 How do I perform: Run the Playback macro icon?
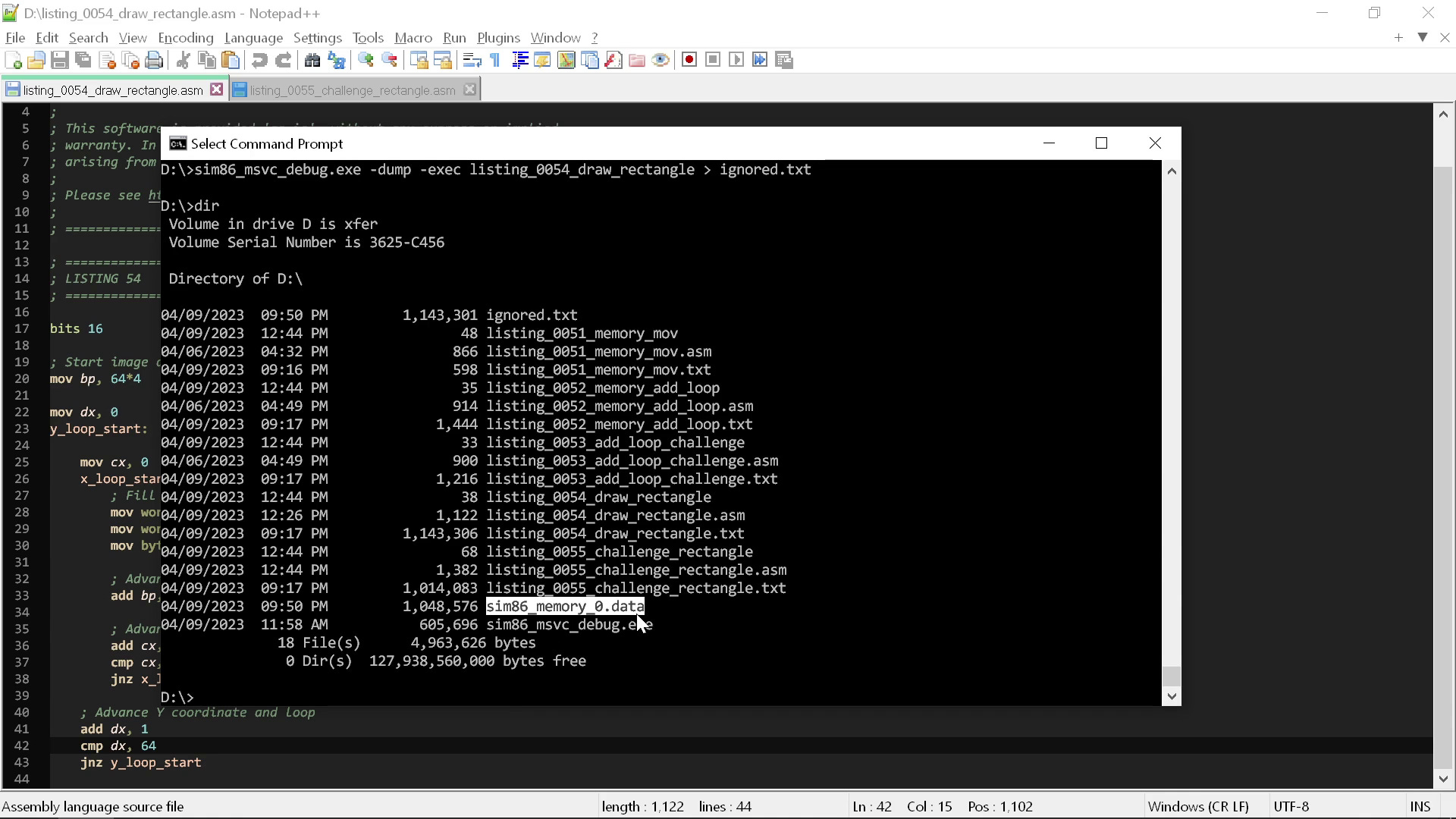pyautogui.click(x=736, y=59)
